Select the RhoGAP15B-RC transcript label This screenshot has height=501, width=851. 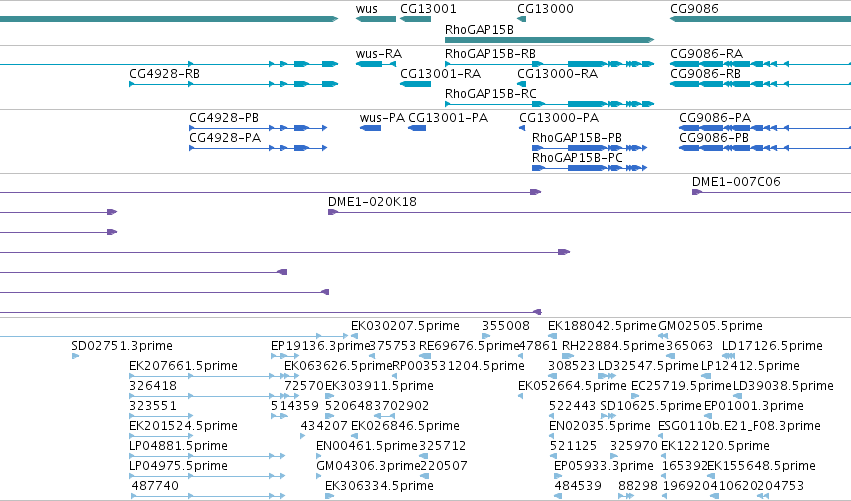(x=490, y=94)
